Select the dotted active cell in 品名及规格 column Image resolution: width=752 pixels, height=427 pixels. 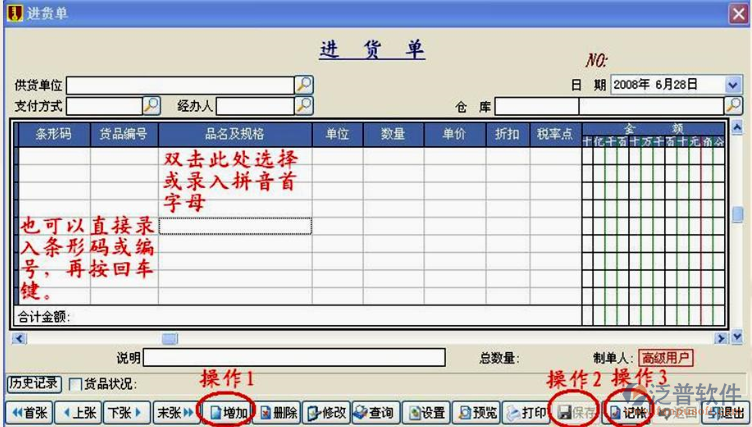(235, 226)
